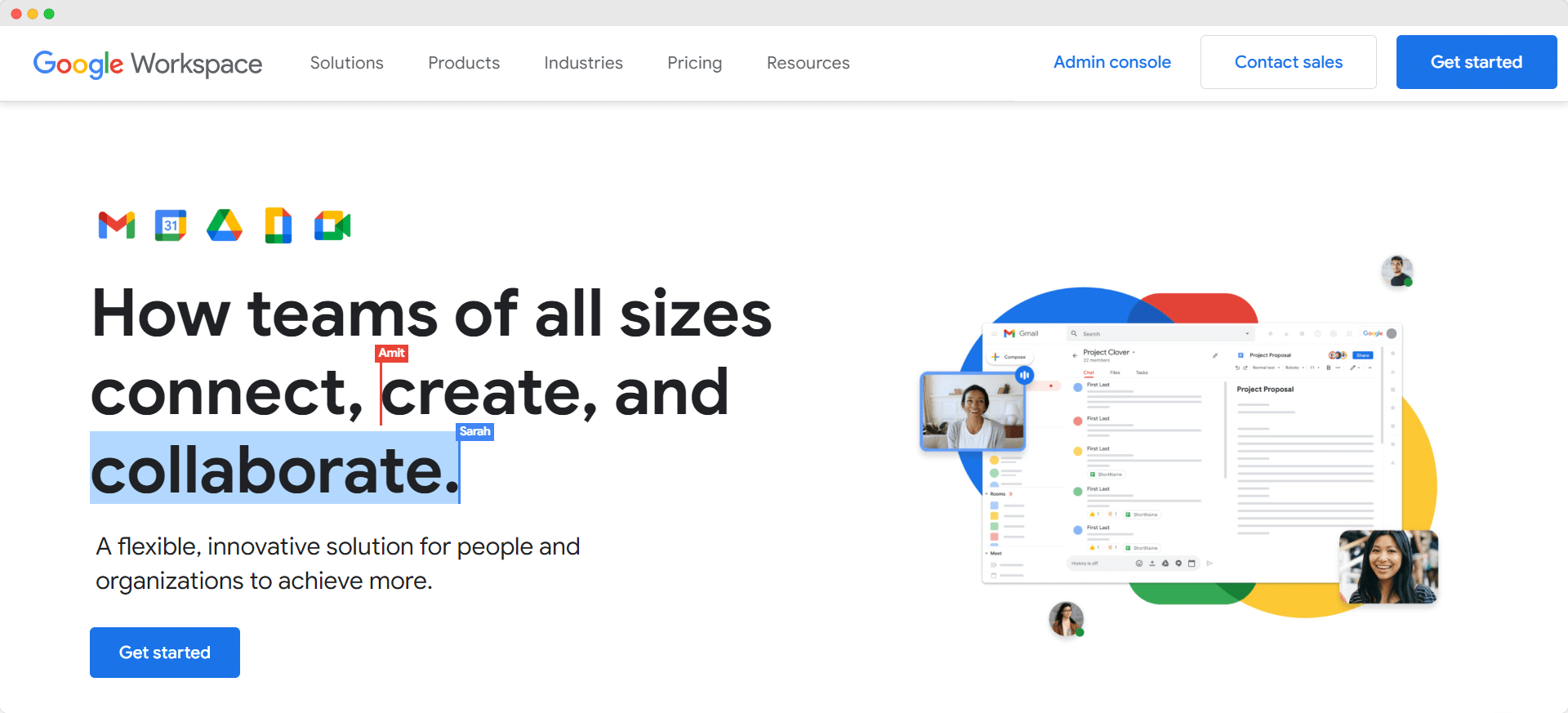Click the video call thumbnail of smiling woman
This screenshot has width=1568, height=713.
(973, 412)
